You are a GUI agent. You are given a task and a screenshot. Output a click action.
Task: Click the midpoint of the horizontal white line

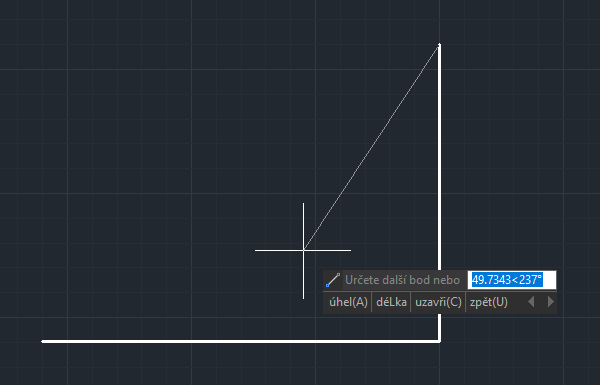point(241,341)
